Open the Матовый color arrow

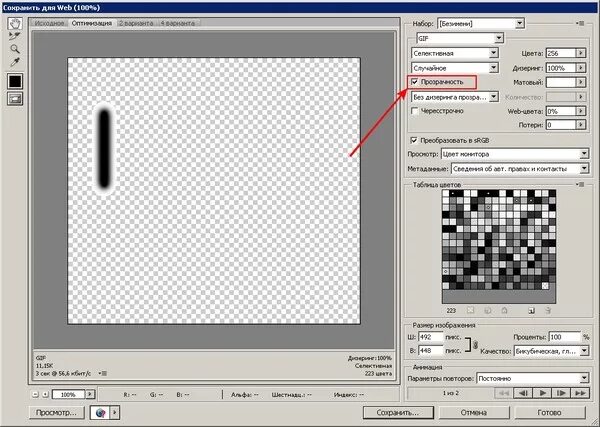tap(581, 82)
